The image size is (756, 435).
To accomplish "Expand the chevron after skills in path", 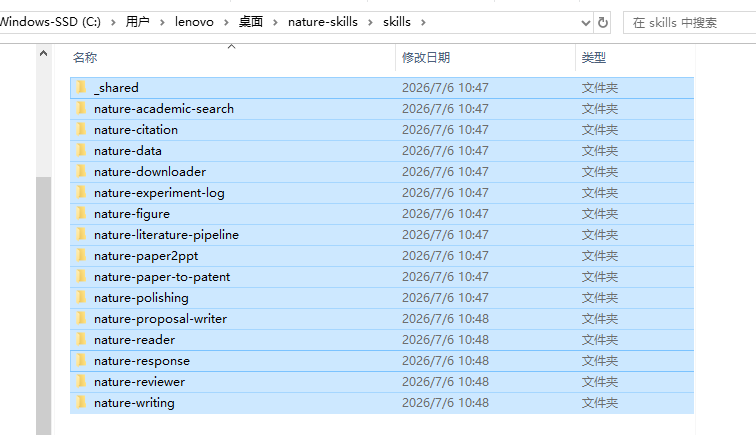I will (x=423, y=22).
